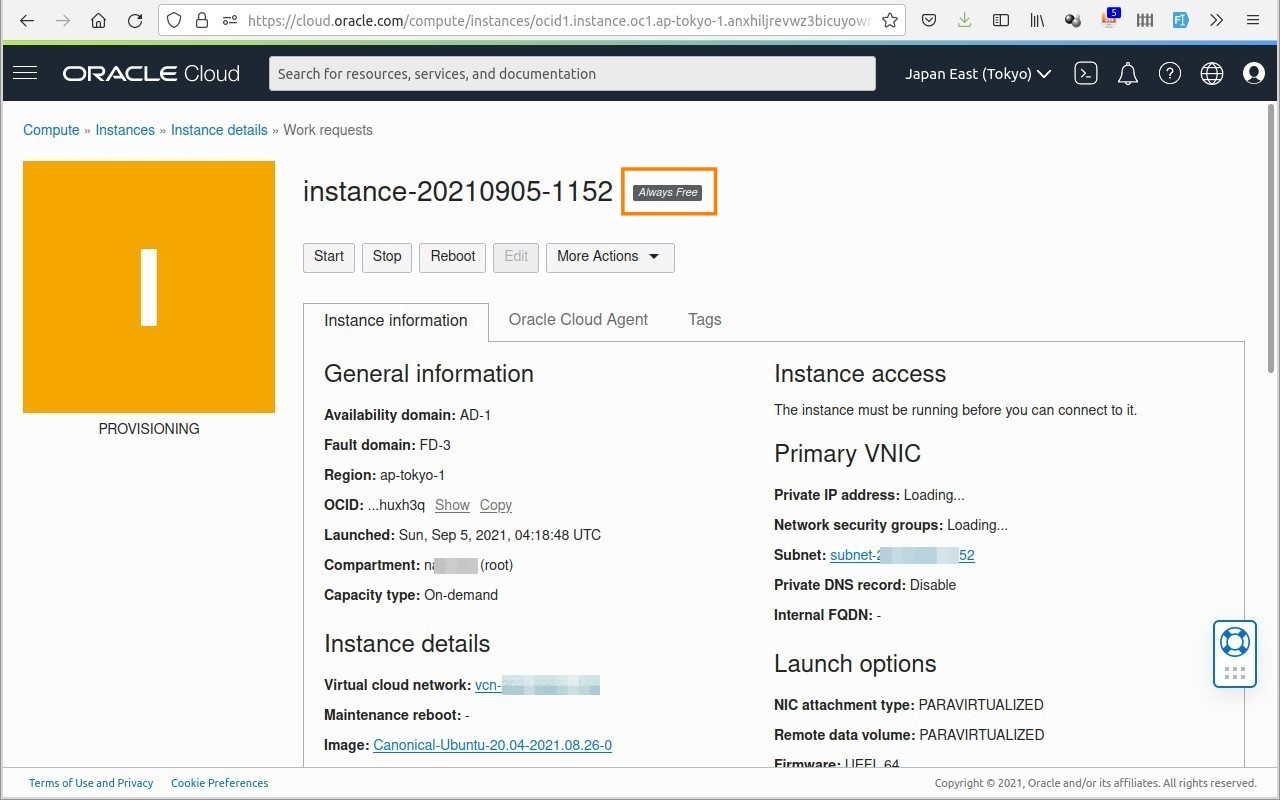Viewport: 1280px width, 800px height.
Task: Click the Availability domain AD-1 value
Action: pos(475,415)
